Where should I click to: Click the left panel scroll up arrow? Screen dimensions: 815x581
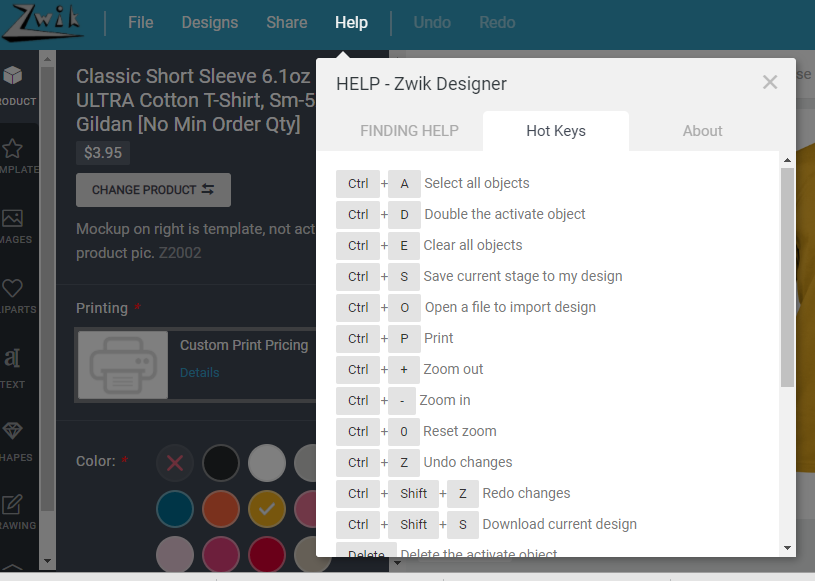click(47, 59)
